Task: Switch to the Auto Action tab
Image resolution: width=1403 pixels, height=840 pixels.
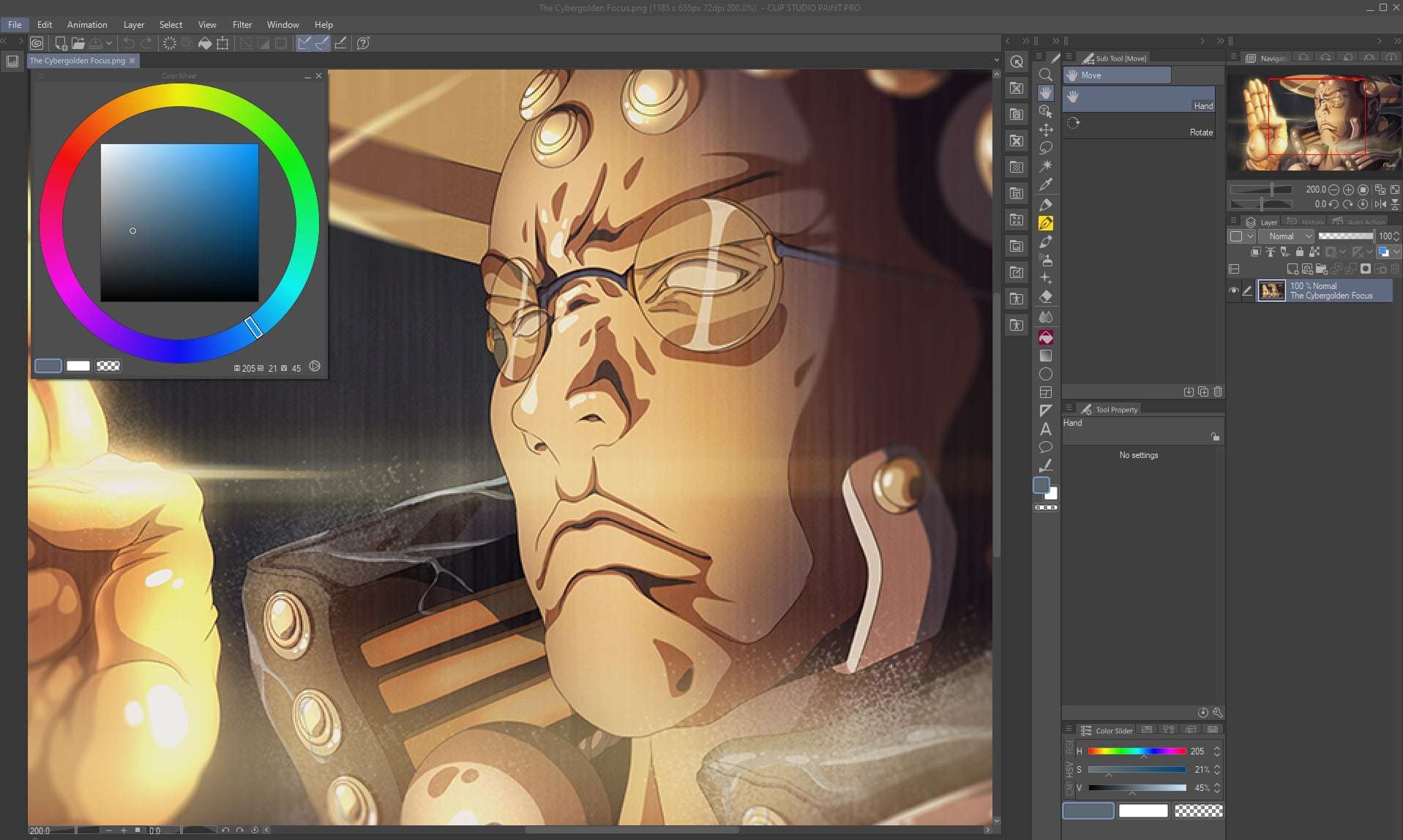Action: click(1358, 222)
